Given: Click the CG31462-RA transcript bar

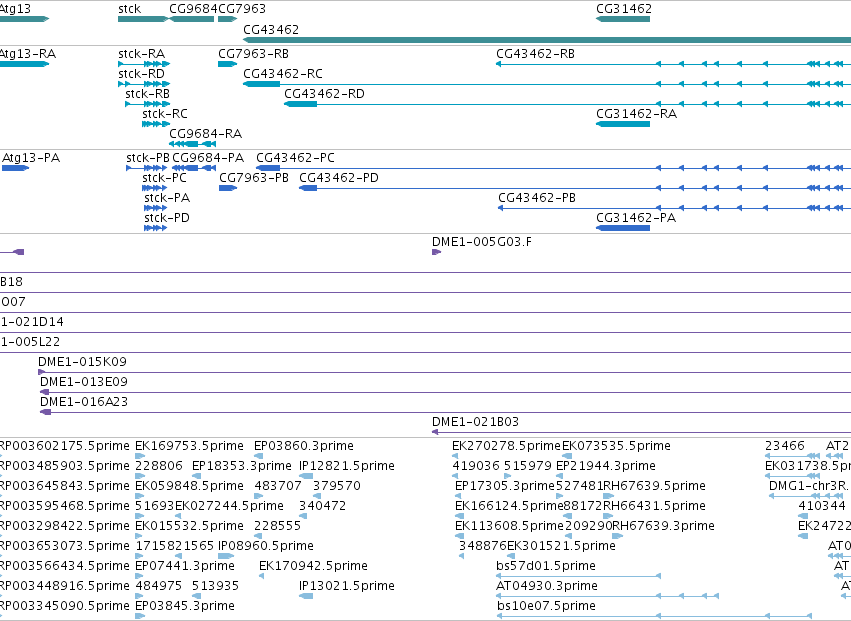Looking at the screenshot, I should [623, 124].
